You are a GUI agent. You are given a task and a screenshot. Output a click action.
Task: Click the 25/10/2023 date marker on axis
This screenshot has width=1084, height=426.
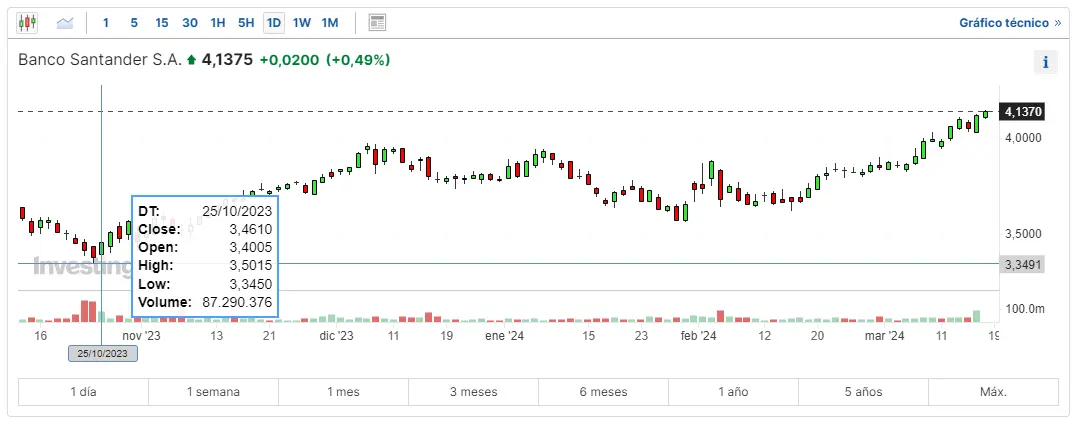[103, 353]
